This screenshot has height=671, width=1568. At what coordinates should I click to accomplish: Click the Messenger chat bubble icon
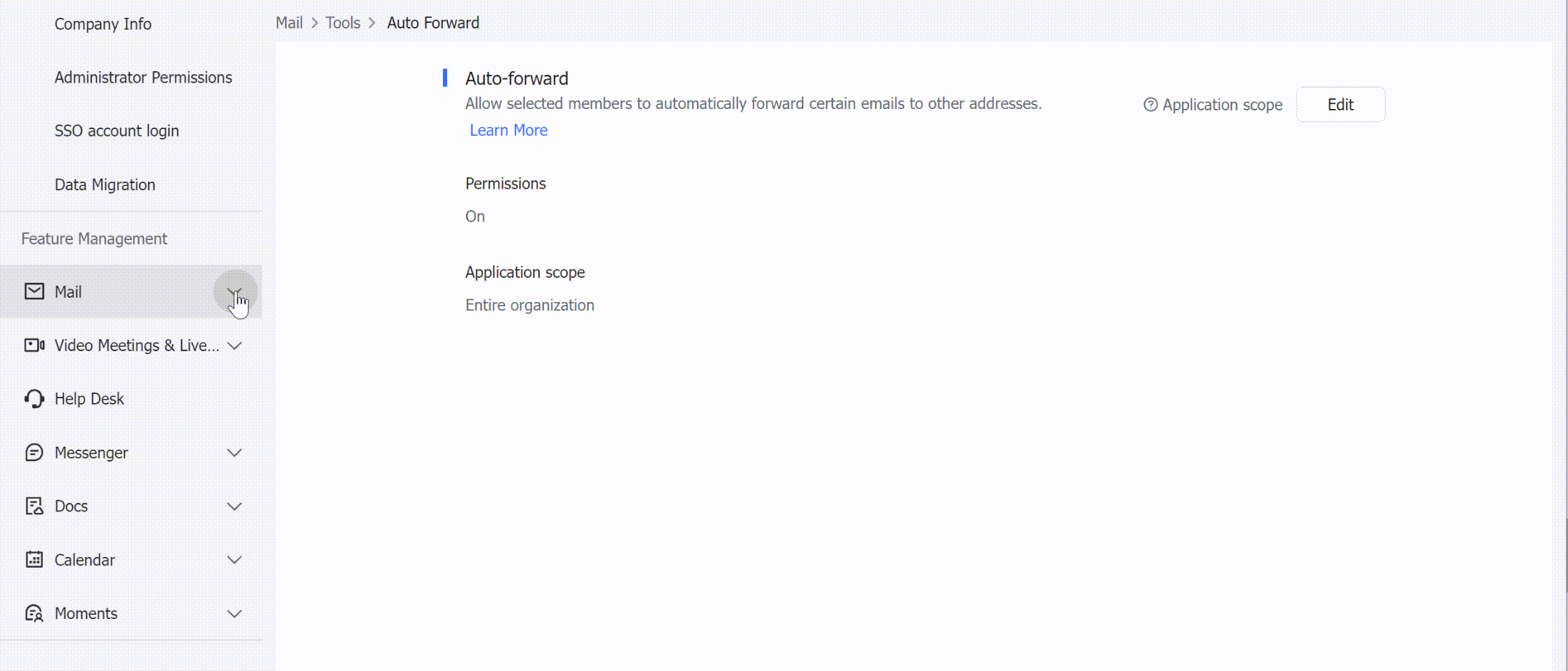coord(33,452)
